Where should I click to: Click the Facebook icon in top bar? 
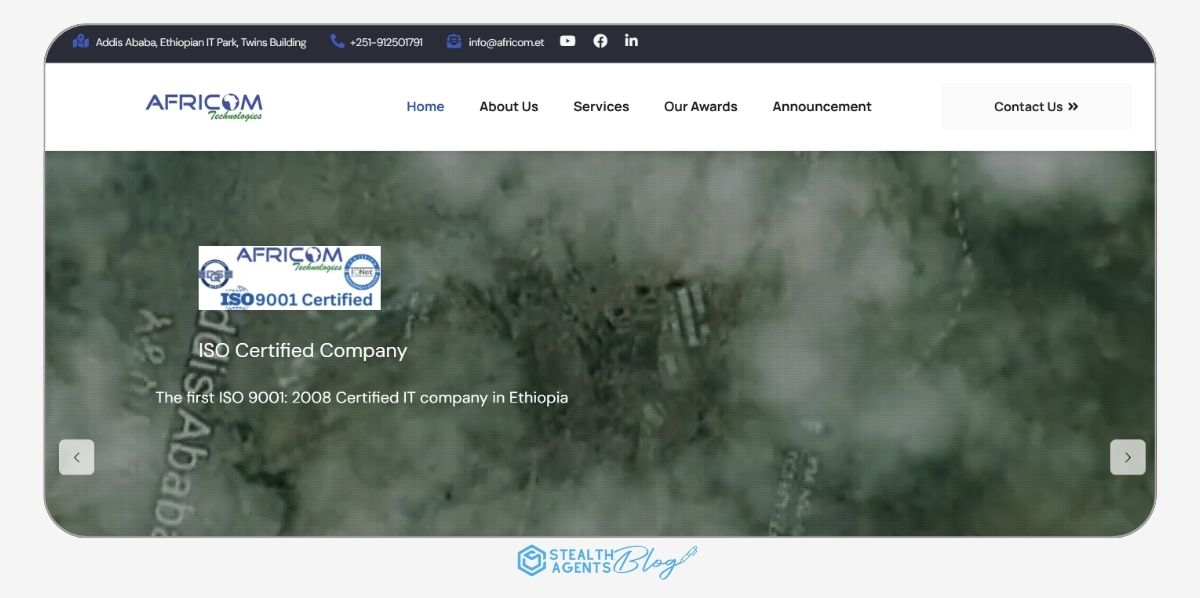pos(600,41)
